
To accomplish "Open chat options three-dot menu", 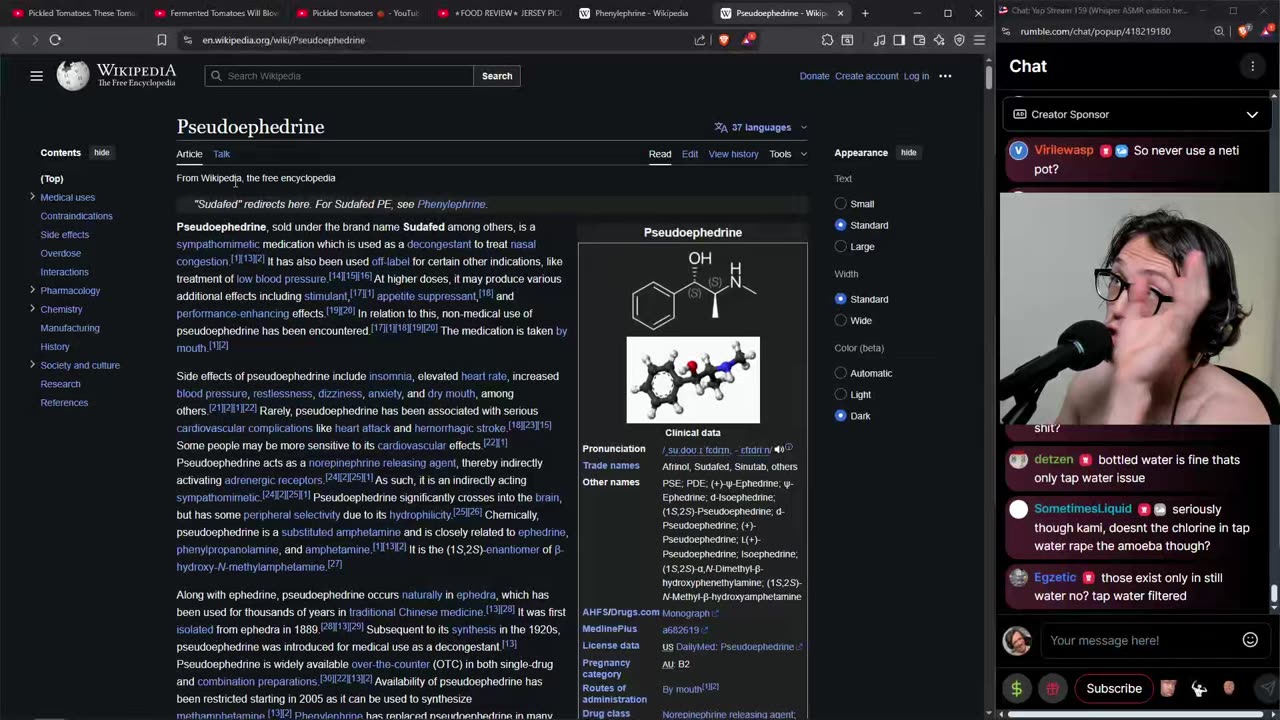I will point(1252,66).
